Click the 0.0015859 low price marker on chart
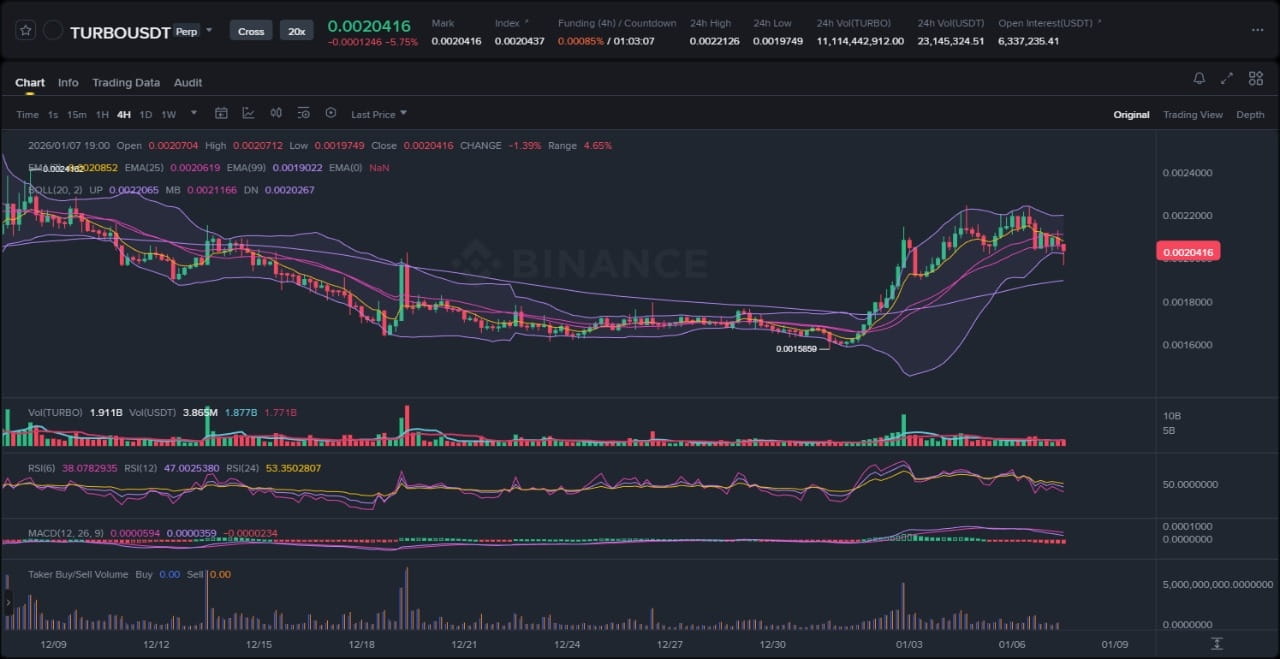The height and width of the screenshot is (659, 1280). point(796,348)
